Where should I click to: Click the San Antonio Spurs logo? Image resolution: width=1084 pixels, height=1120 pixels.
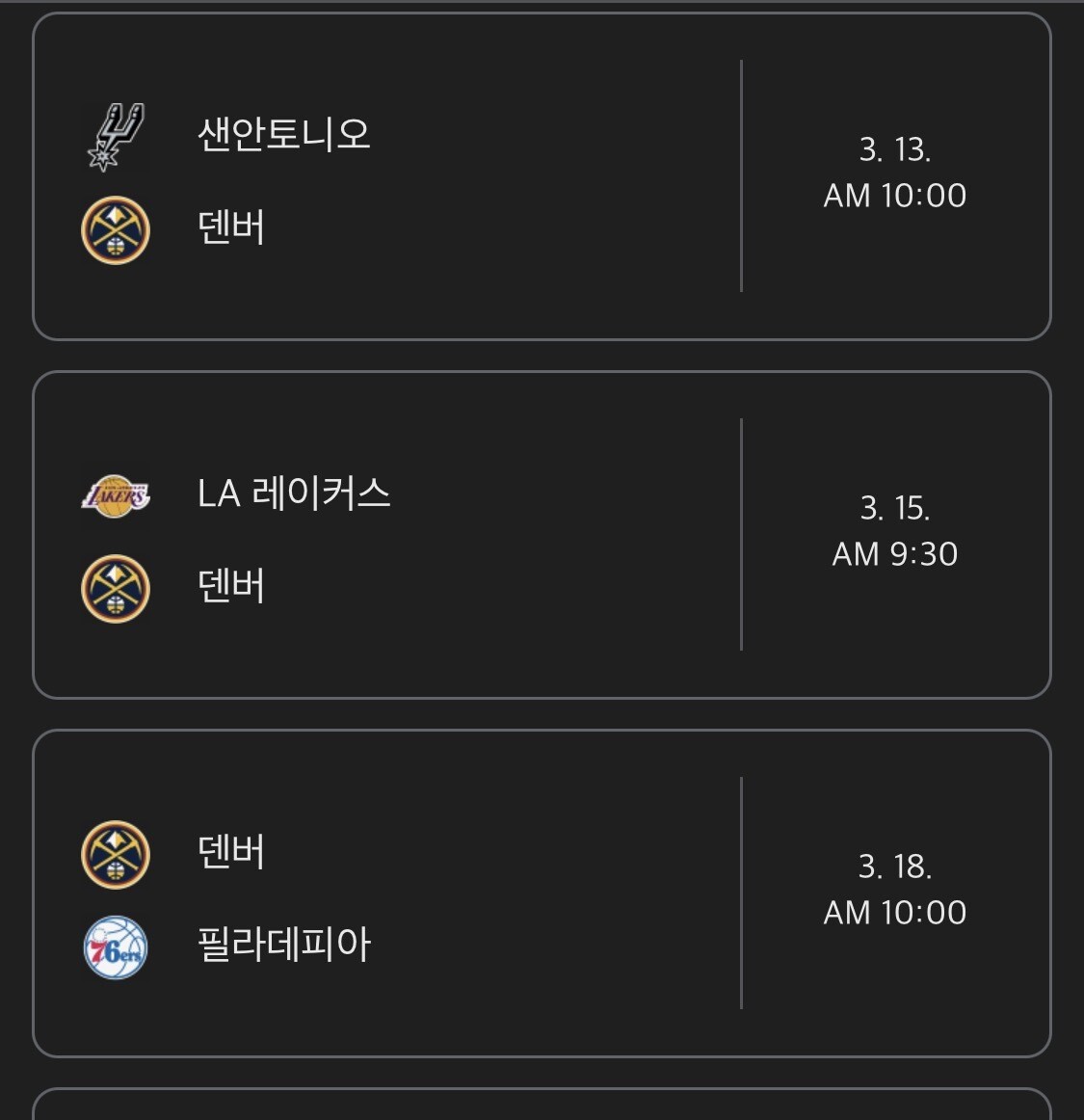coord(116,137)
